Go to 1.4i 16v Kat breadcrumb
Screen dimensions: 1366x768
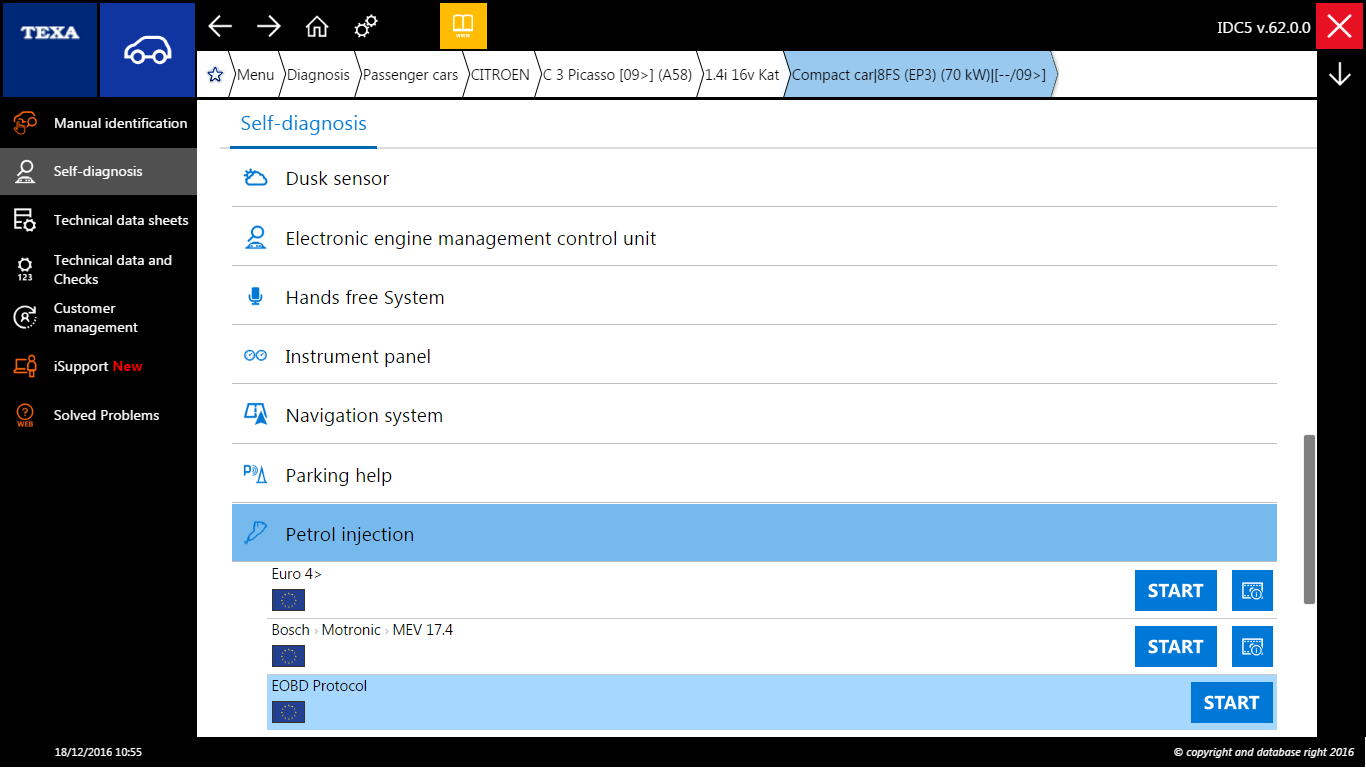(x=742, y=75)
